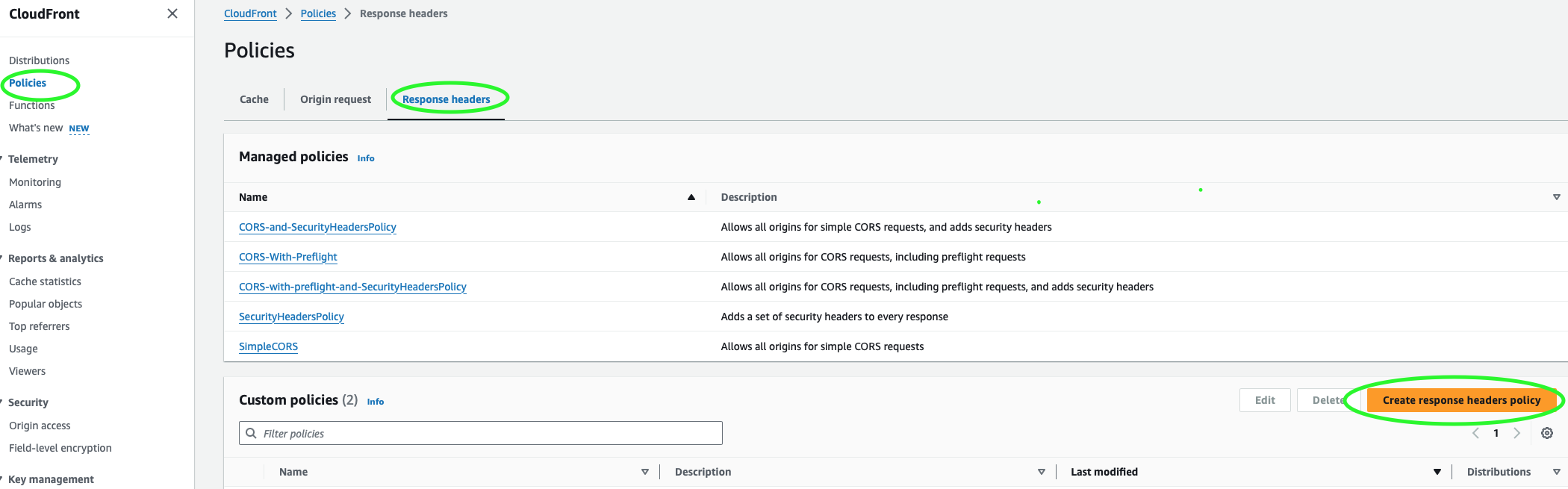The image size is (1568, 489).
Task: Sort custom policies by Distributions arrow
Action: [1557, 472]
